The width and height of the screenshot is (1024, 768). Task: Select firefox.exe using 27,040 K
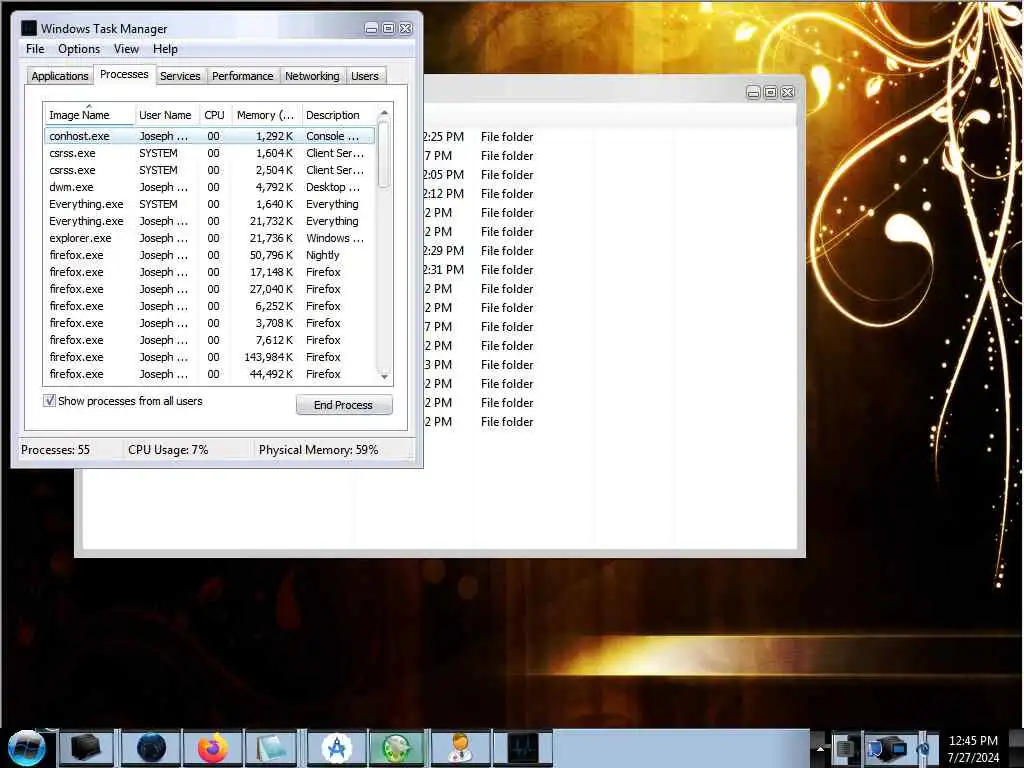click(210, 289)
